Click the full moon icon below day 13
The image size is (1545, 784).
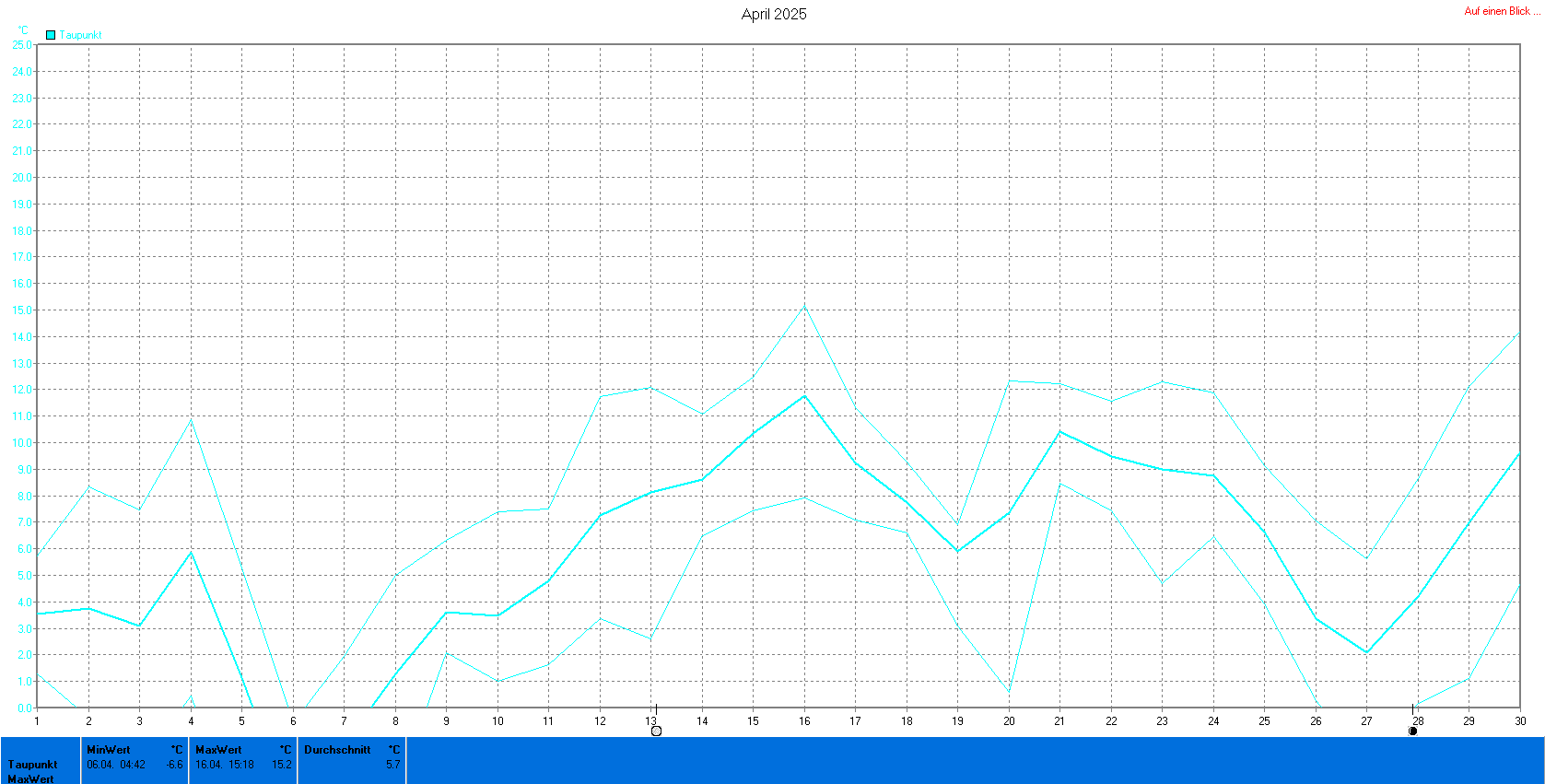(656, 731)
